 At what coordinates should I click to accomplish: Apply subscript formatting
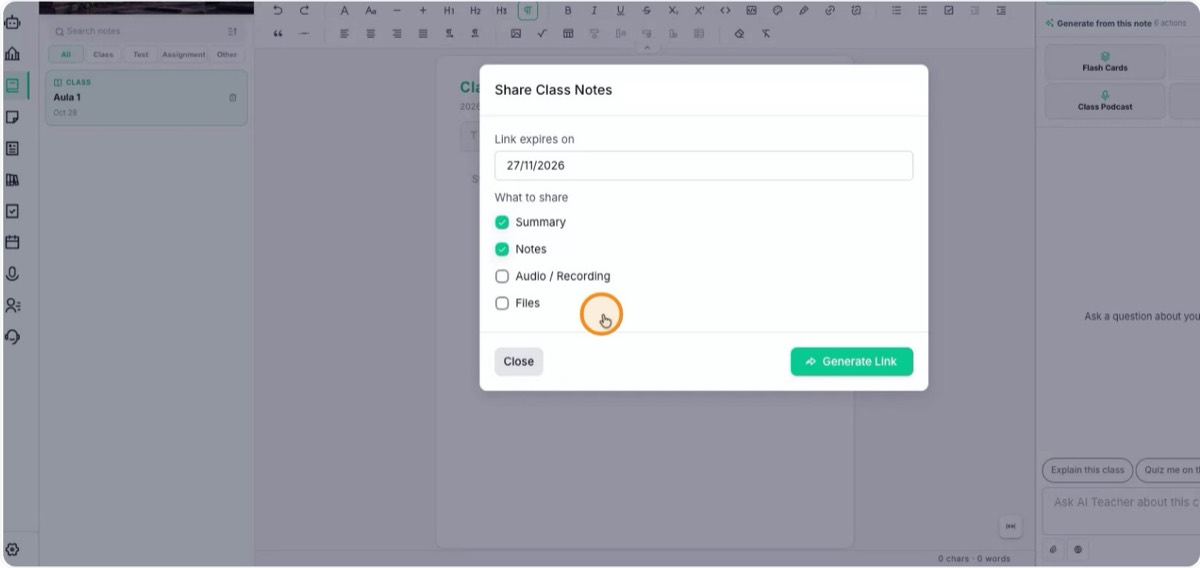[673, 10]
